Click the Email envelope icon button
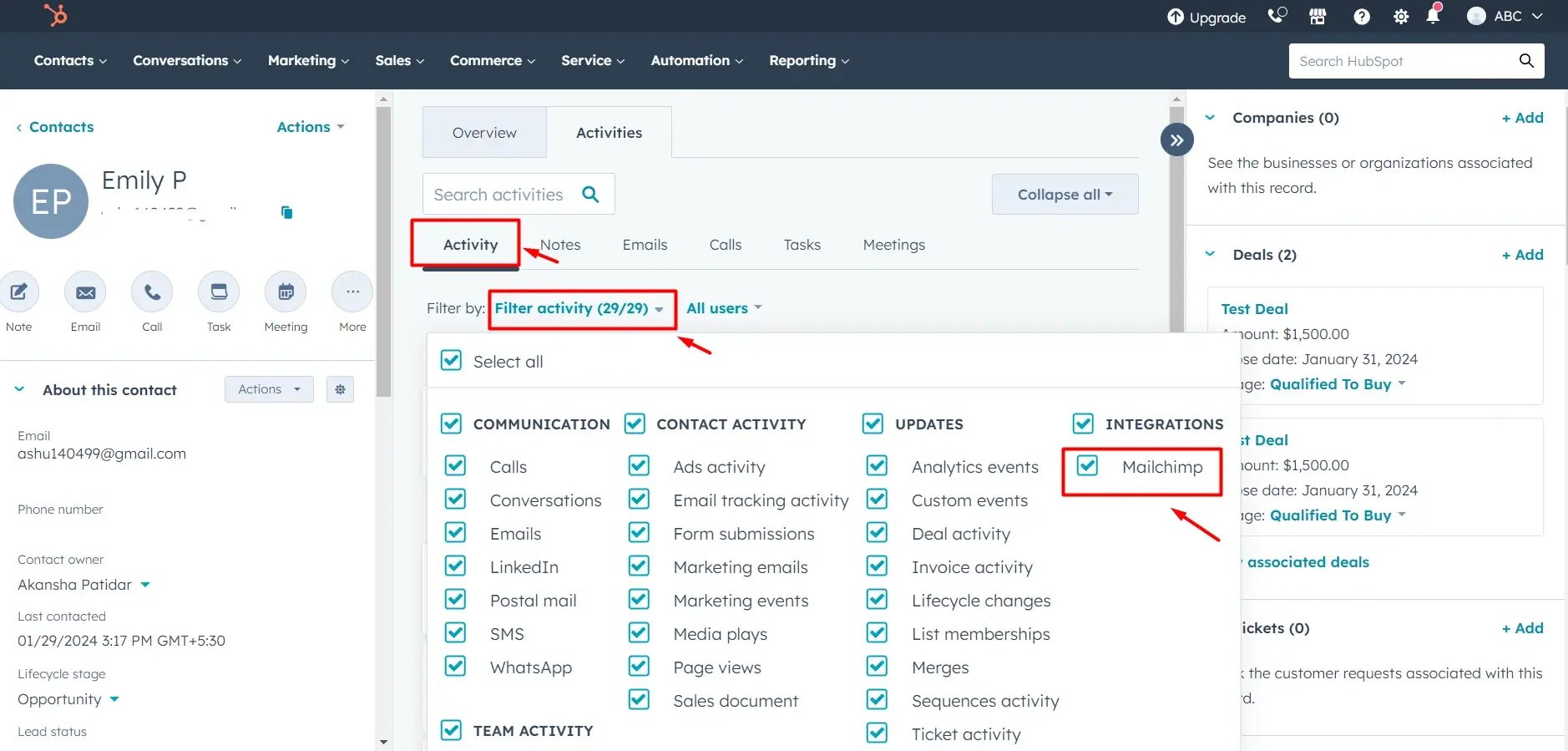 pyautogui.click(x=85, y=292)
